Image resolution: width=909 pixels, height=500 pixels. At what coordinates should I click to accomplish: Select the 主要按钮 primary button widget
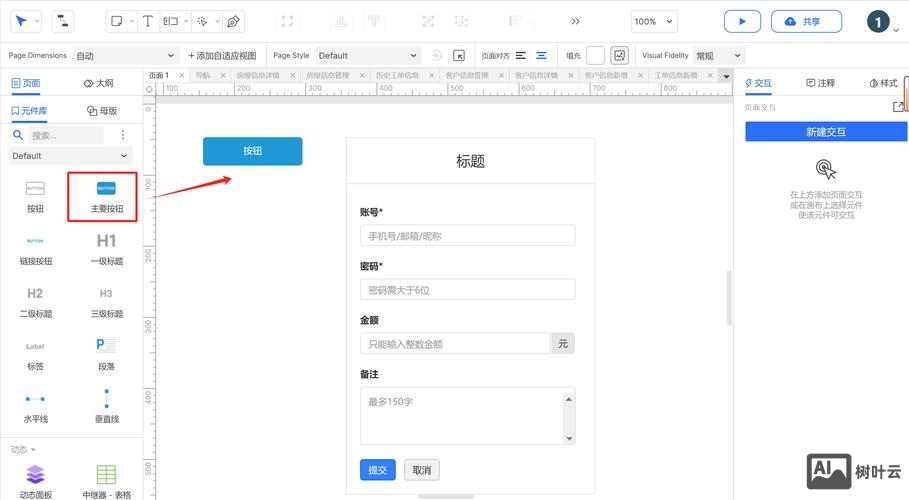tap(106, 197)
